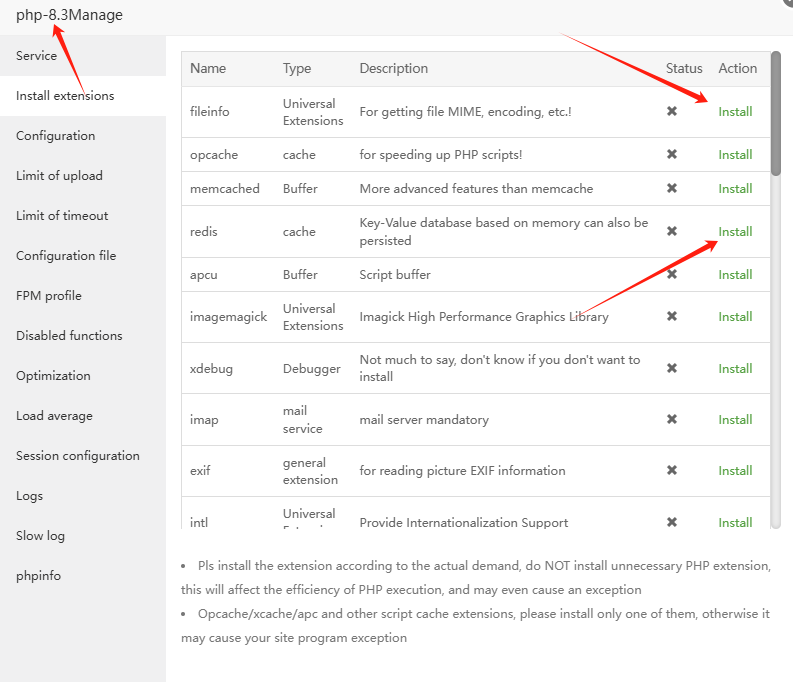The width and height of the screenshot is (793, 682).
Task: Go to Disabled functions tab
Action: pyautogui.click(x=69, y=336)
